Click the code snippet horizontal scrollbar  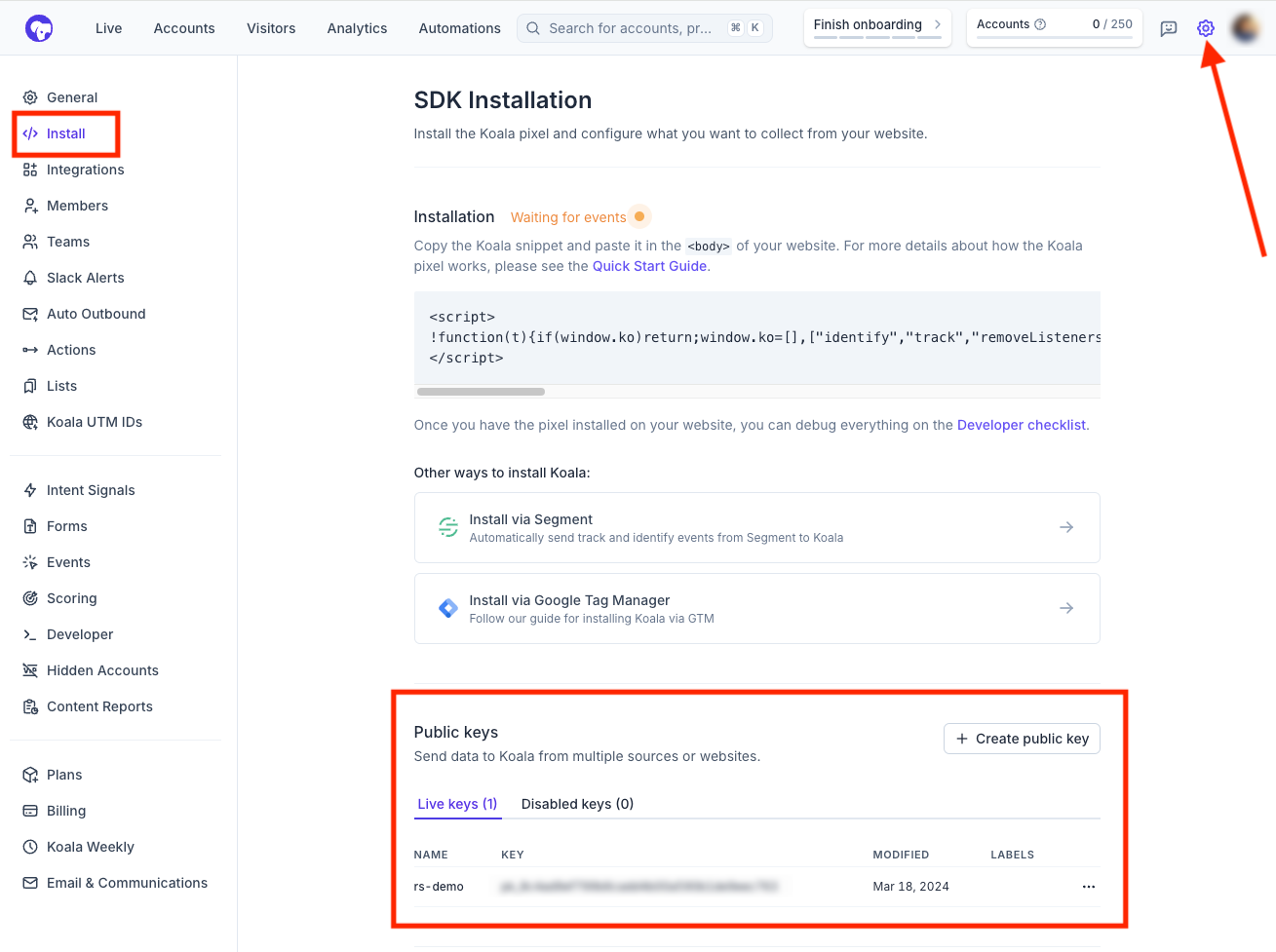click(481, 392)
